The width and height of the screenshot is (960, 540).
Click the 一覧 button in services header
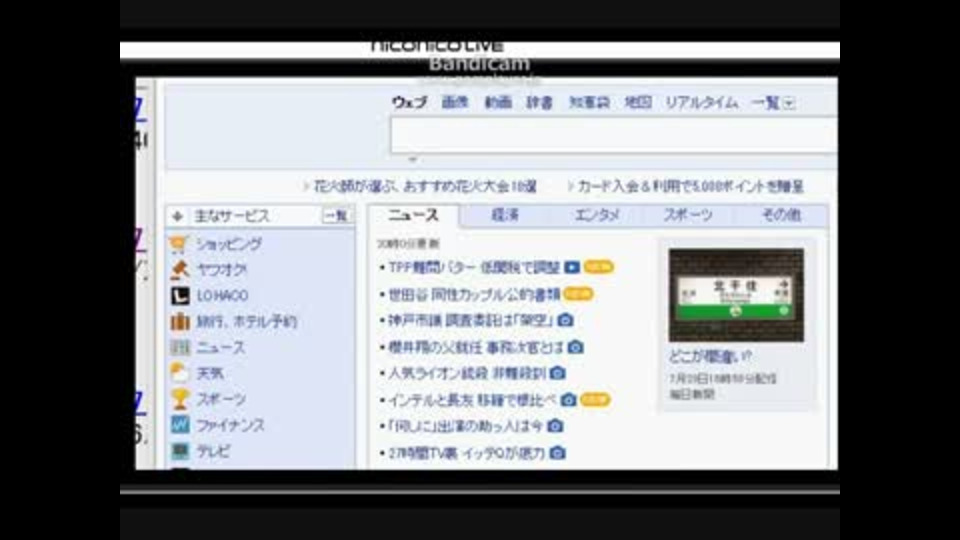336,216
